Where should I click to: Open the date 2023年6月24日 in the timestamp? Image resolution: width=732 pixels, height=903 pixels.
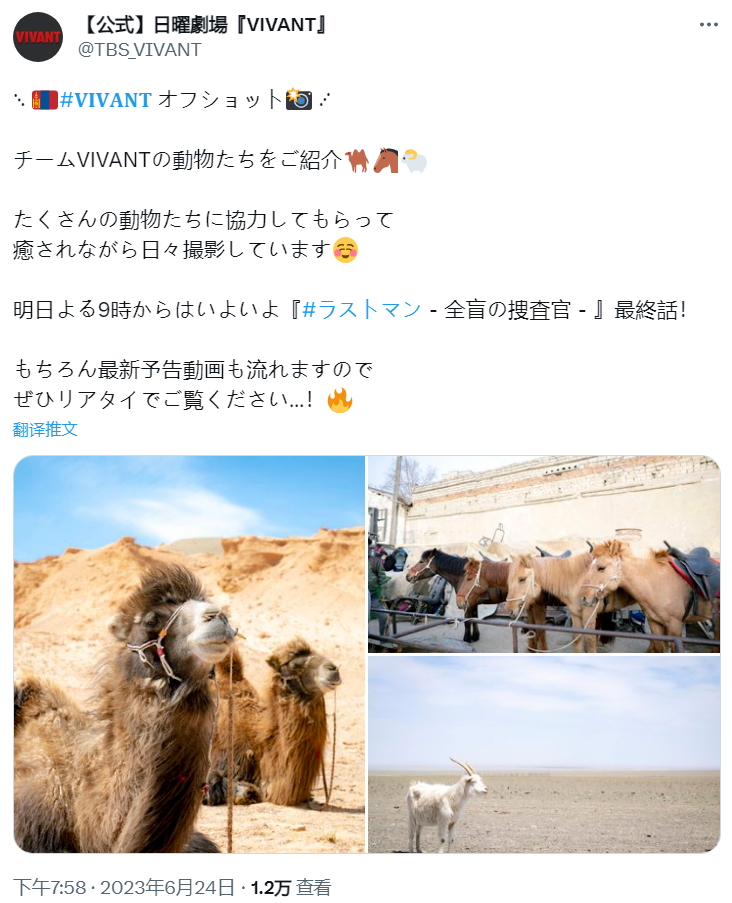click(167, 887)
